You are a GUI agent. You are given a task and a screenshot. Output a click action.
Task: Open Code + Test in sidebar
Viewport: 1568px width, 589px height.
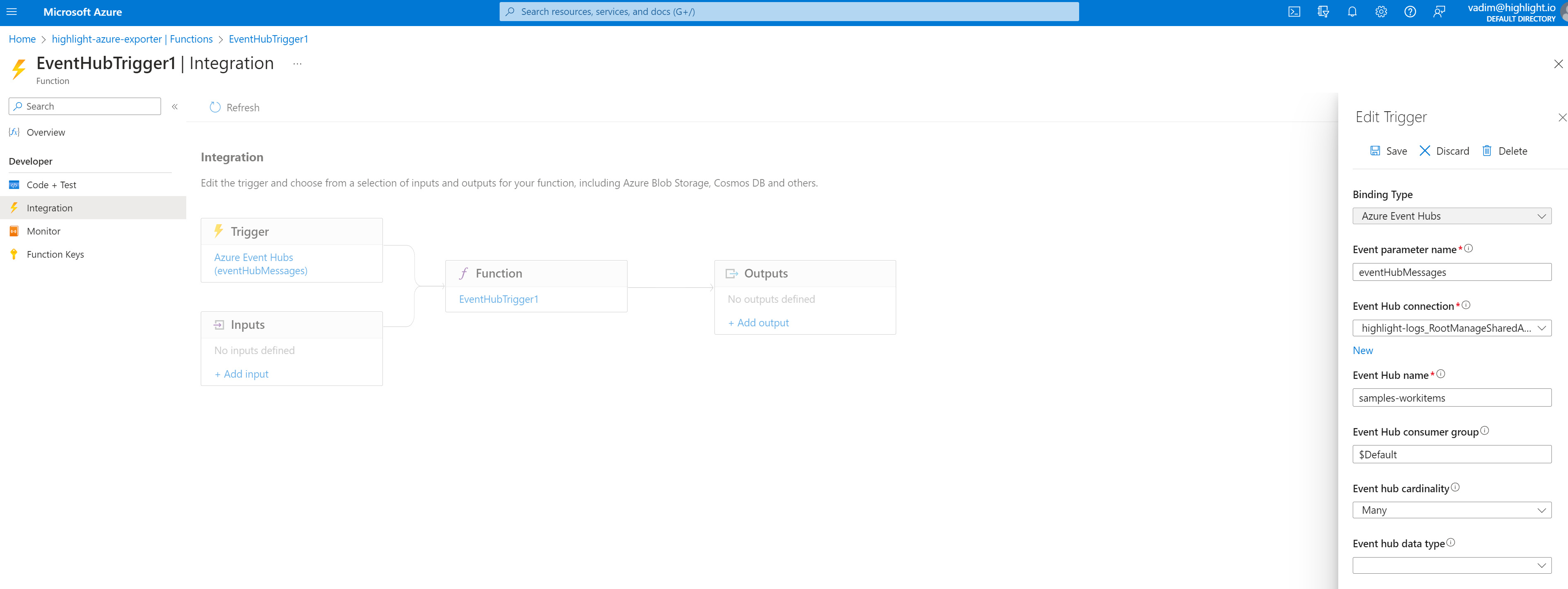pyautogui.click(x=51, y=185)
